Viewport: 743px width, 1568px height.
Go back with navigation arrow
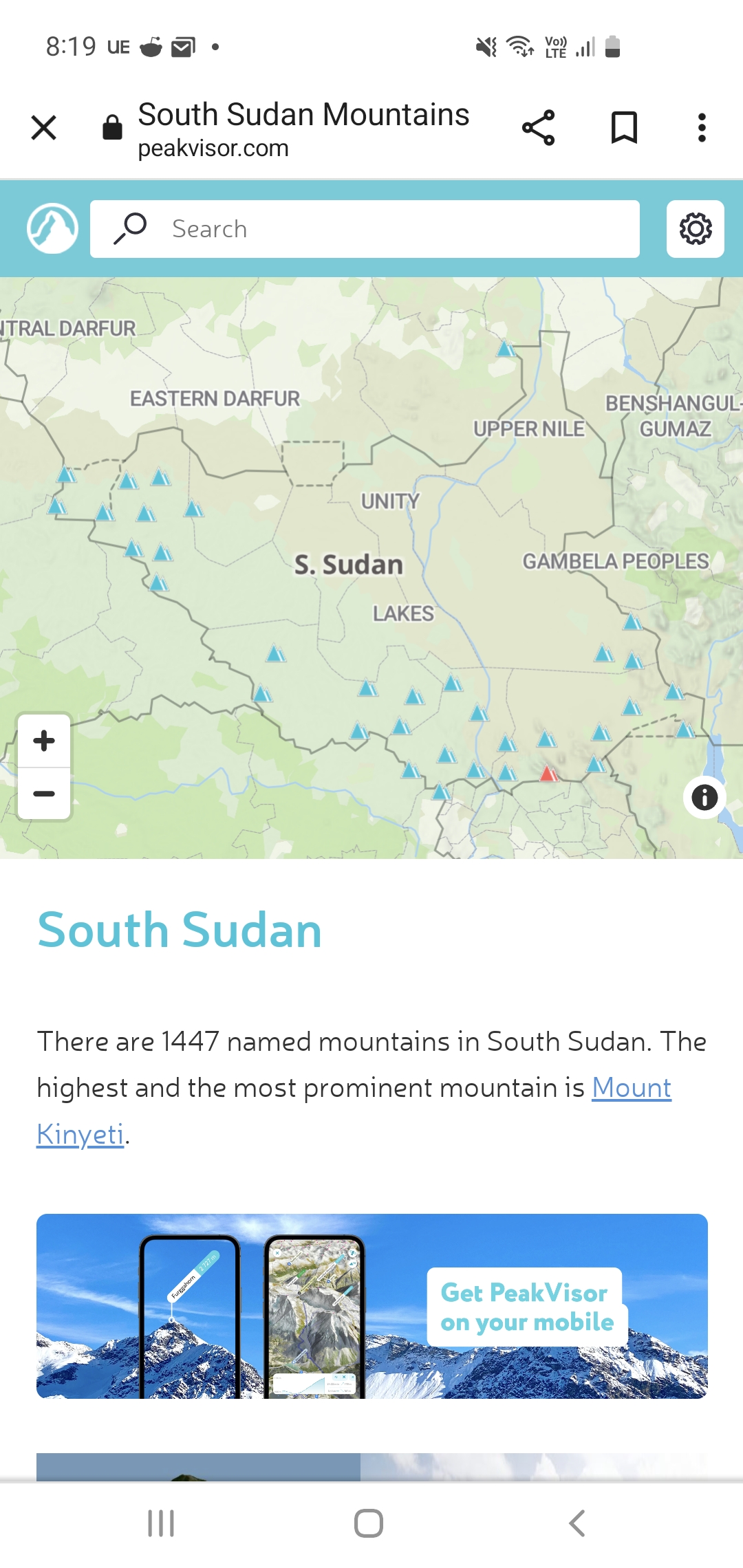pyautogui.click(x=577, y=1523)
